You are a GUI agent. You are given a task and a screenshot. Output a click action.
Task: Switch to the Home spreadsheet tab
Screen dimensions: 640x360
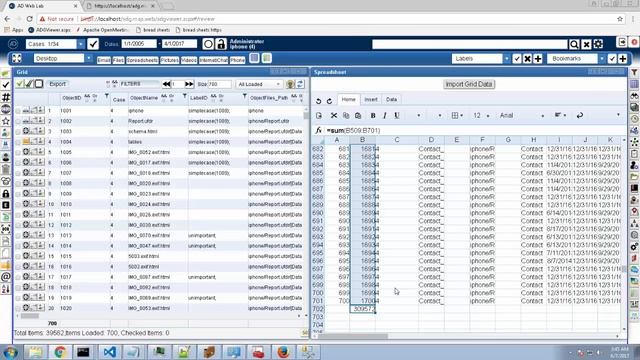349,99
